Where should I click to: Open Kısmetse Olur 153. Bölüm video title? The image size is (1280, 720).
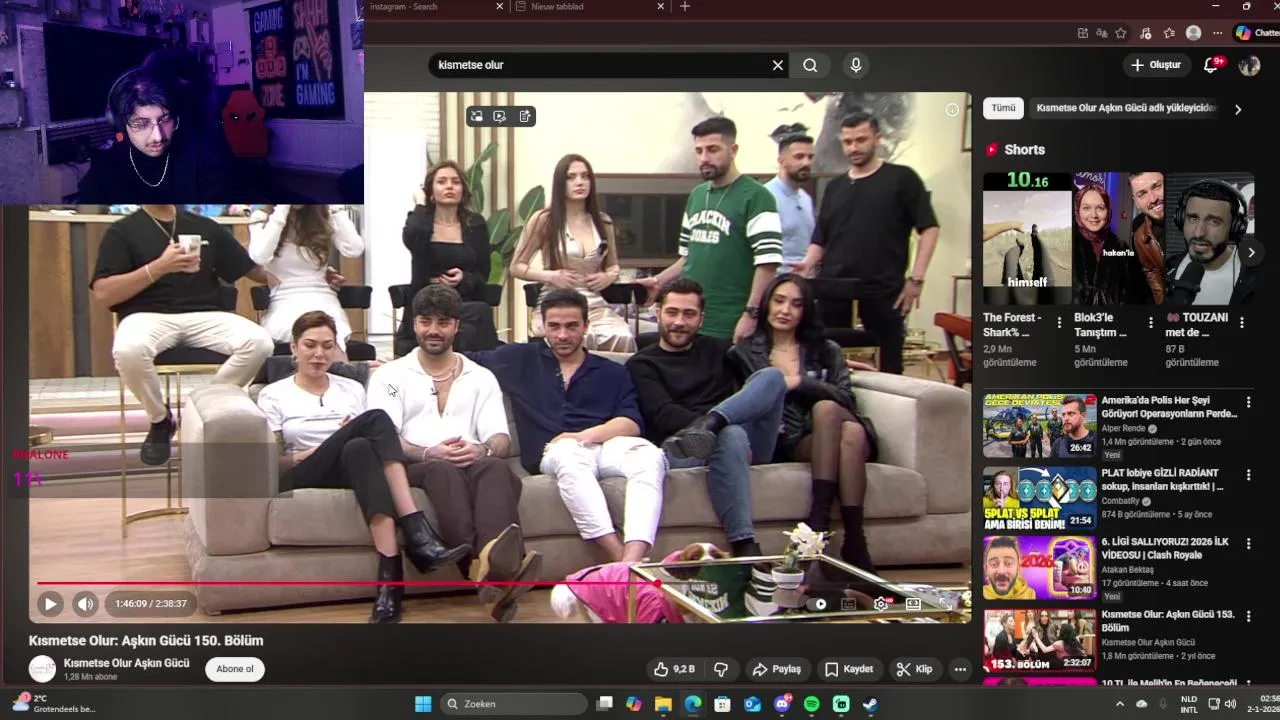[x=1168, y=621]
